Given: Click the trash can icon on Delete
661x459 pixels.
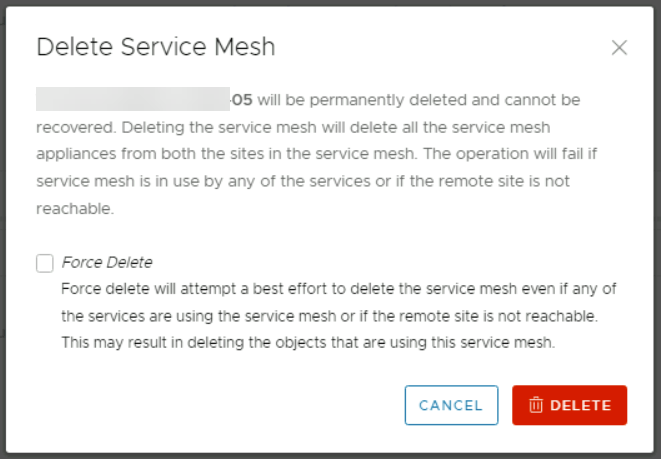Looking at the screenshot, I should tap(536, 405).
